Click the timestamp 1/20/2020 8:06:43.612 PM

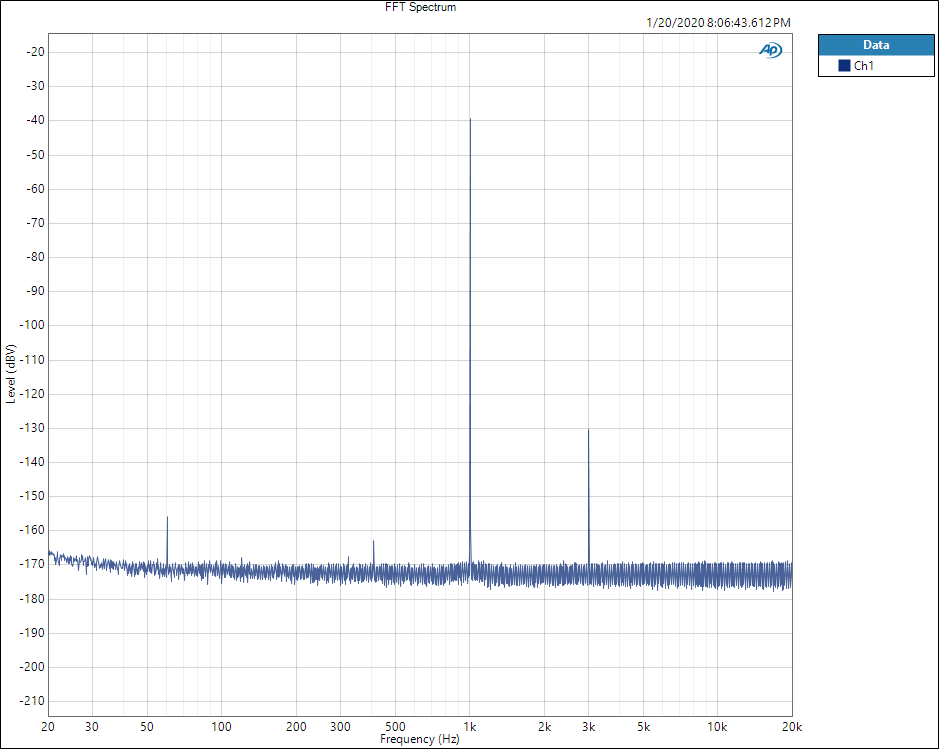click(718, 23)
